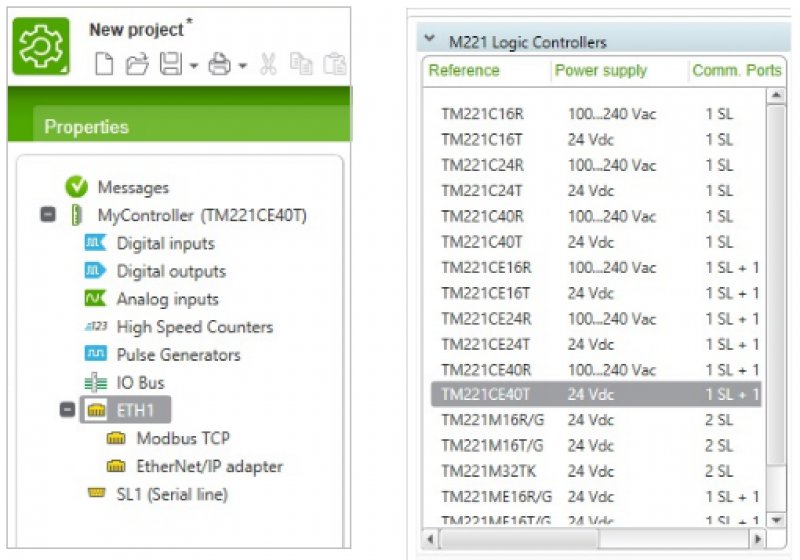The width and height of the screenshot is (800, 560).
Task: Select the TM221M16T/G controller row
Action: pyautogui.click(x=597, y=445)
